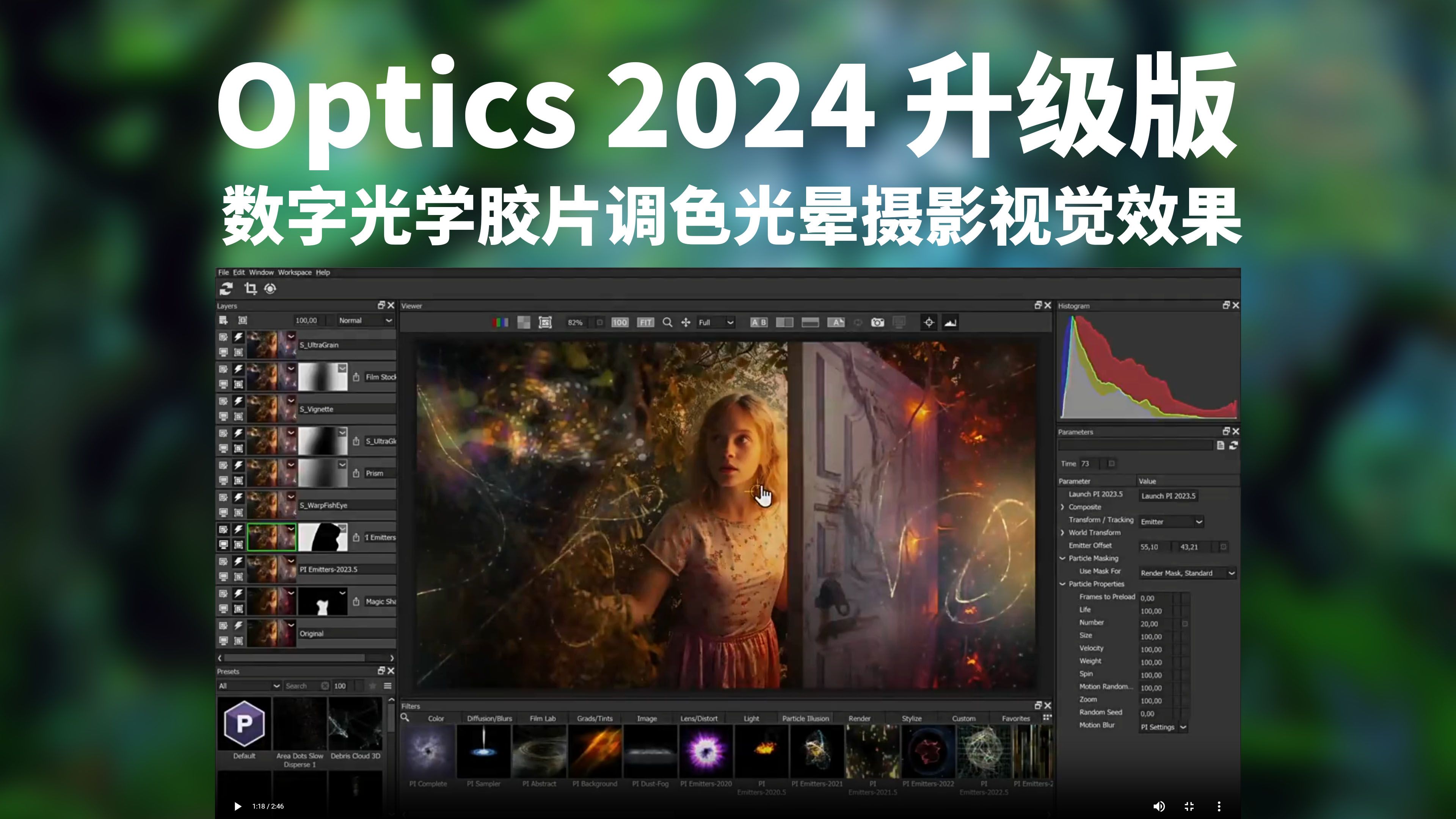Click the circular target icon next to the Crop tool

click(x=270, y=289)
